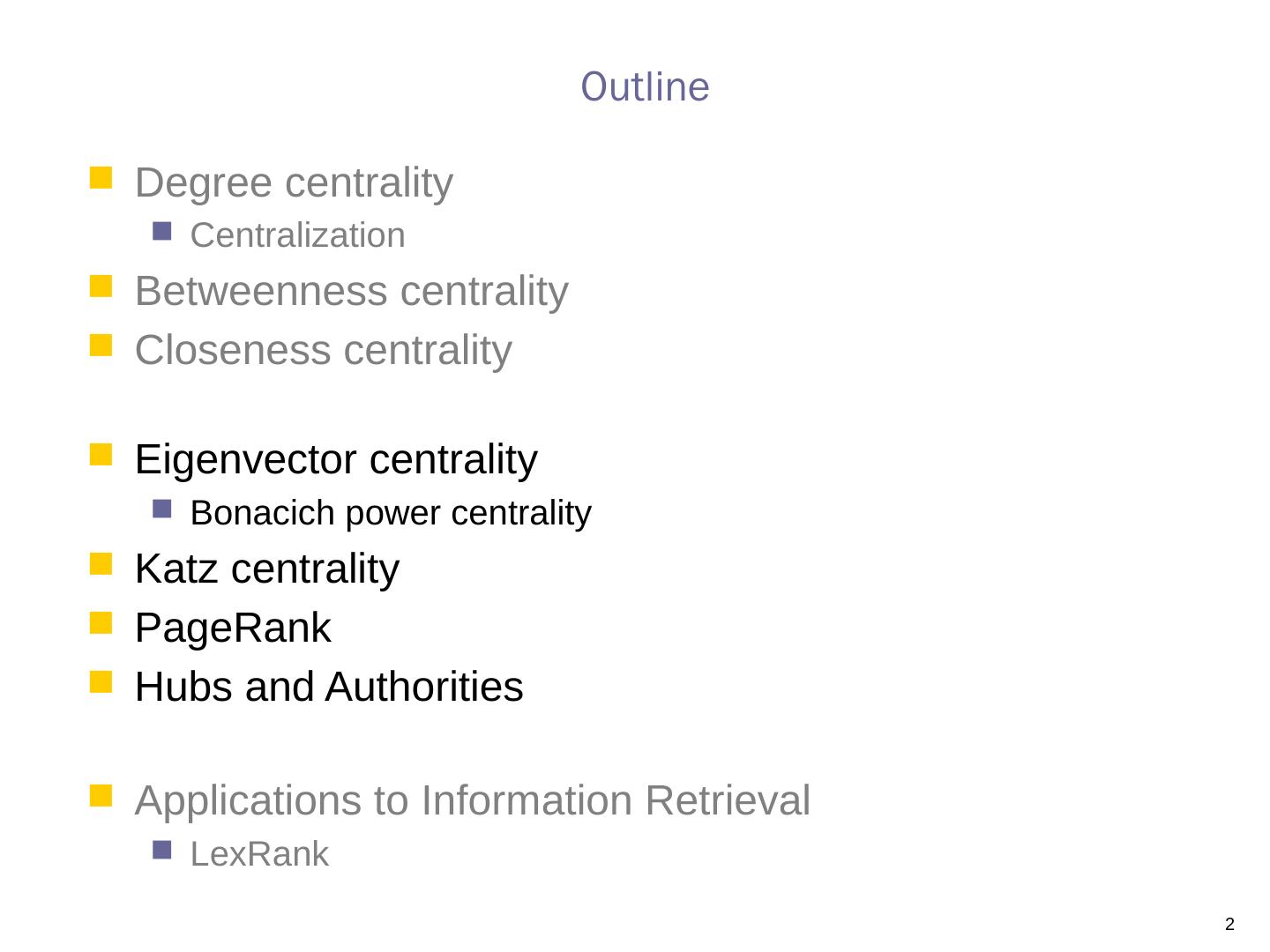
Task: Click the yellow bullet beside PageRank
Action: (x=101, y=624)
